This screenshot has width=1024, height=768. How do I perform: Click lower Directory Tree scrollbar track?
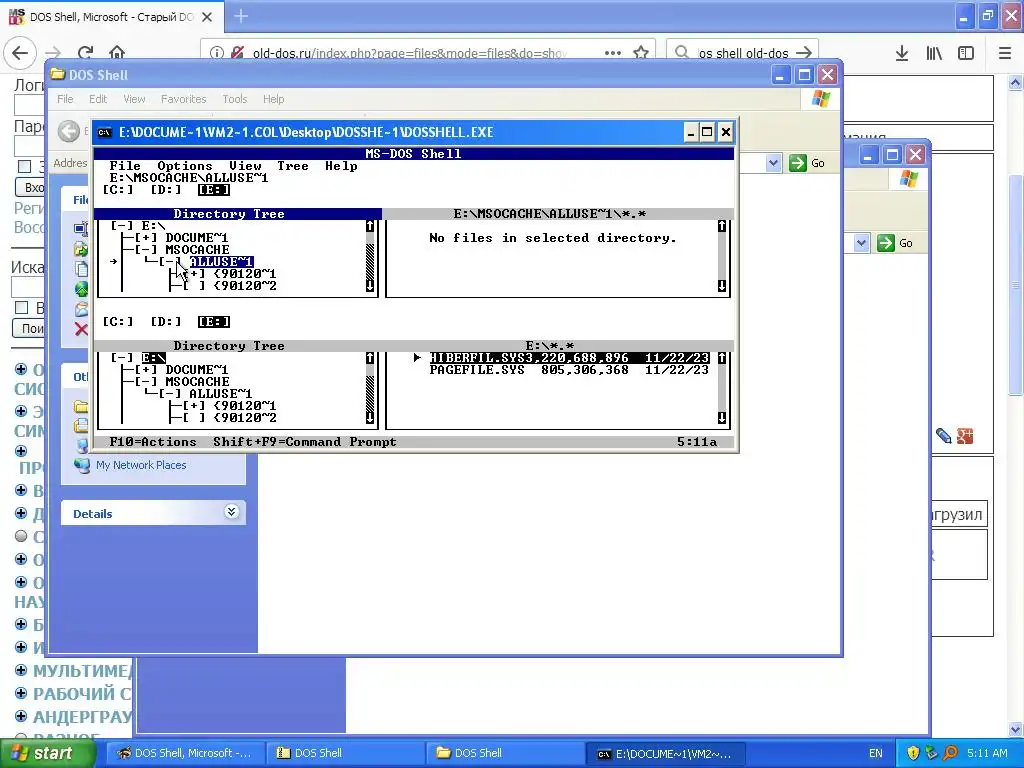coord(370,388)
